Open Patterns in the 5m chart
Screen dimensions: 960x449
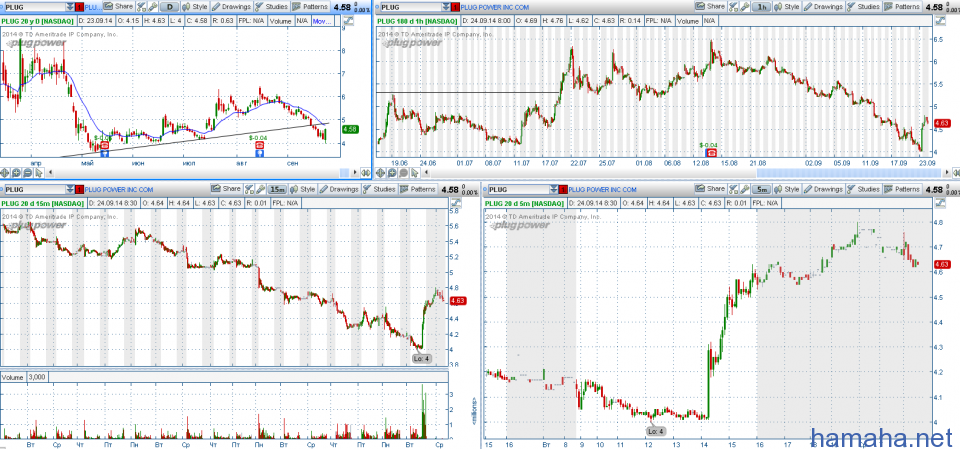pos(902,189)
